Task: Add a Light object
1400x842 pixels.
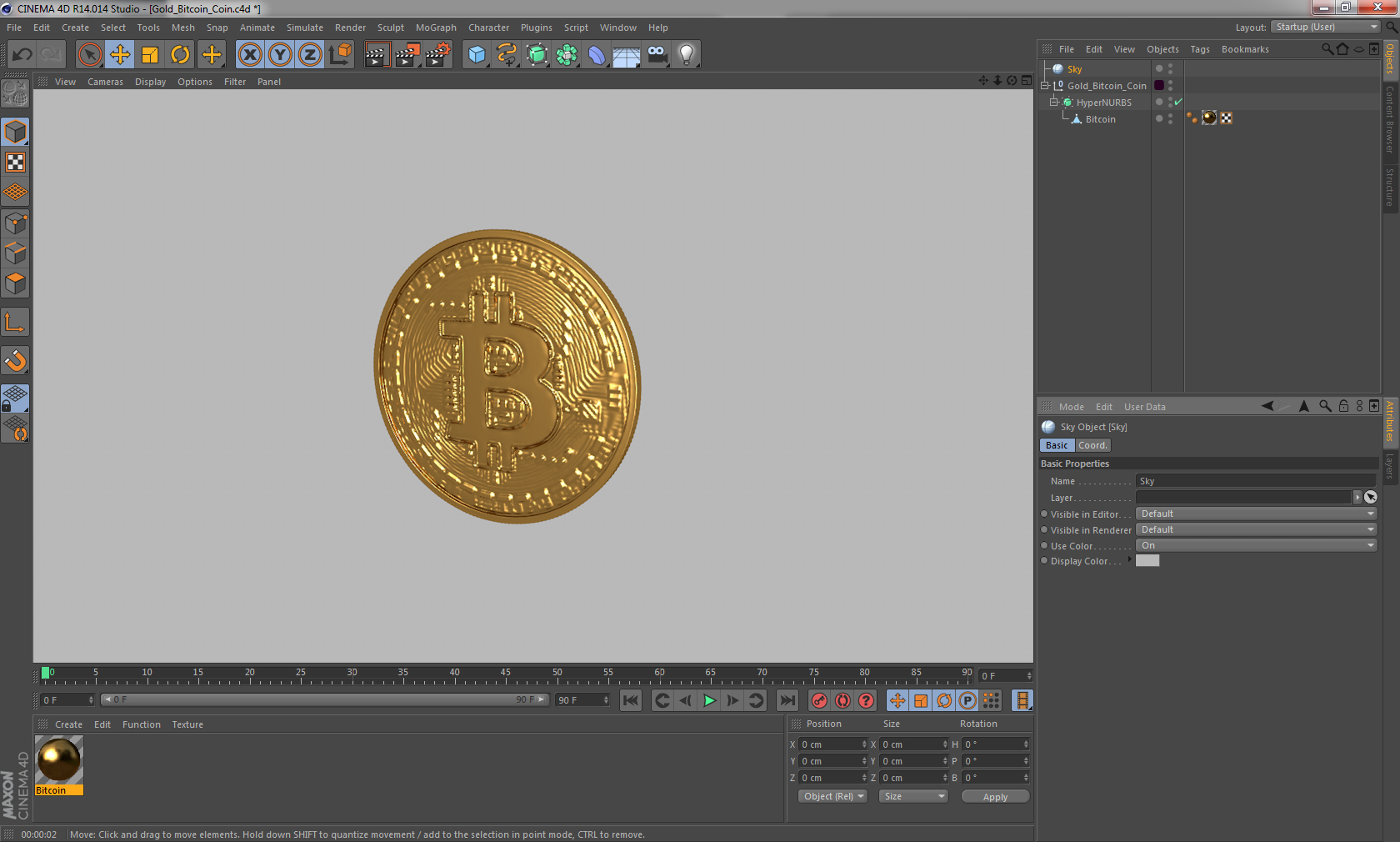Action: point(687,55)
